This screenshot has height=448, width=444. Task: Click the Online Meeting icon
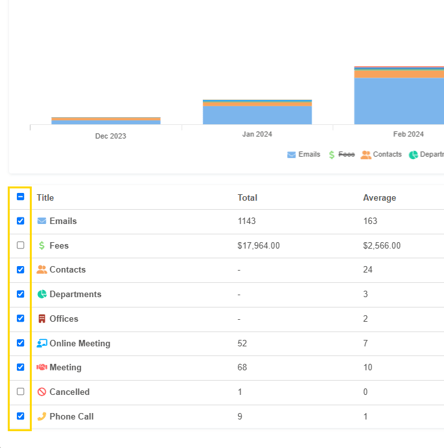point(42,343)
